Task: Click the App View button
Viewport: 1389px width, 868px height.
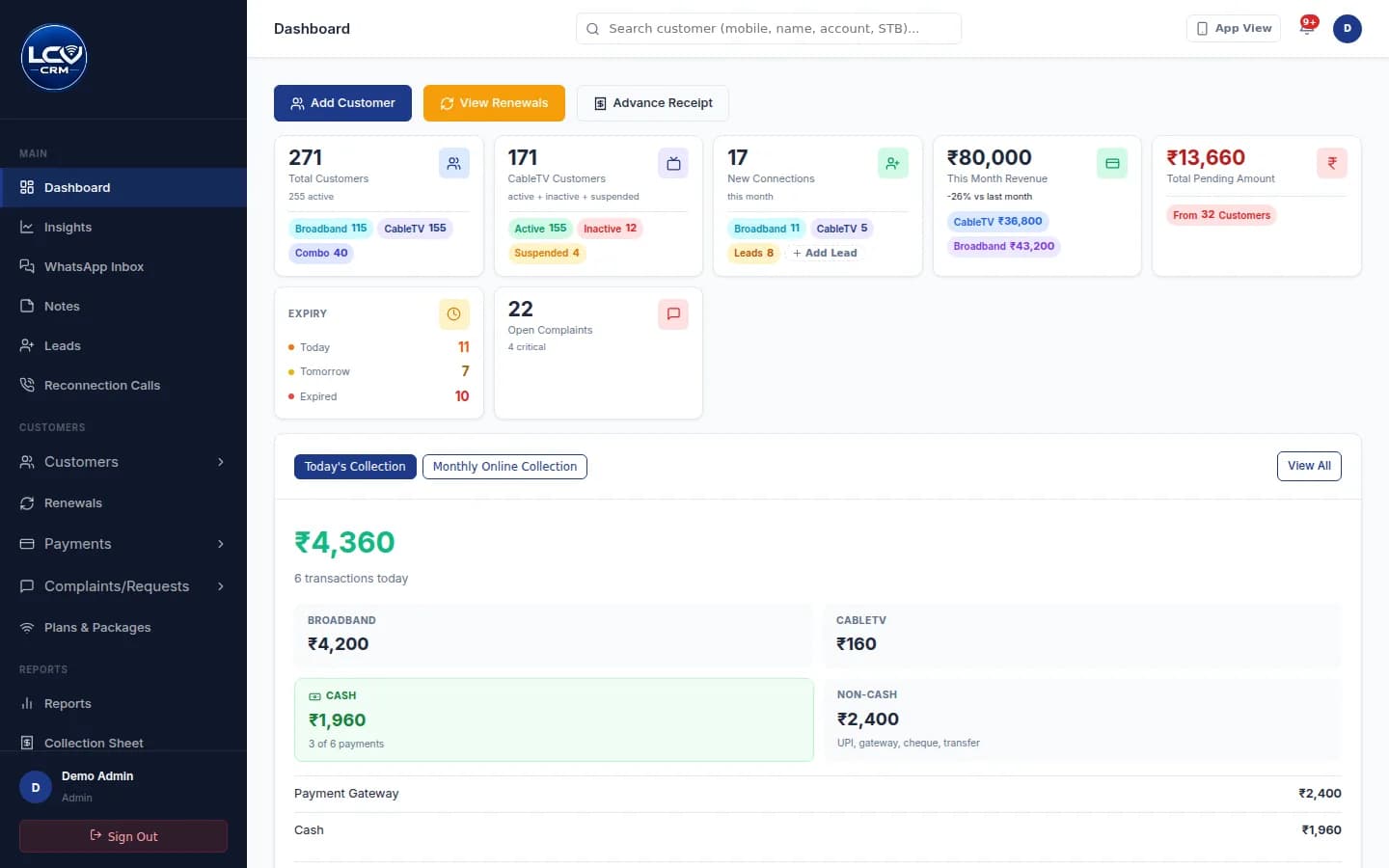Action: click(x=1234, y=29)
